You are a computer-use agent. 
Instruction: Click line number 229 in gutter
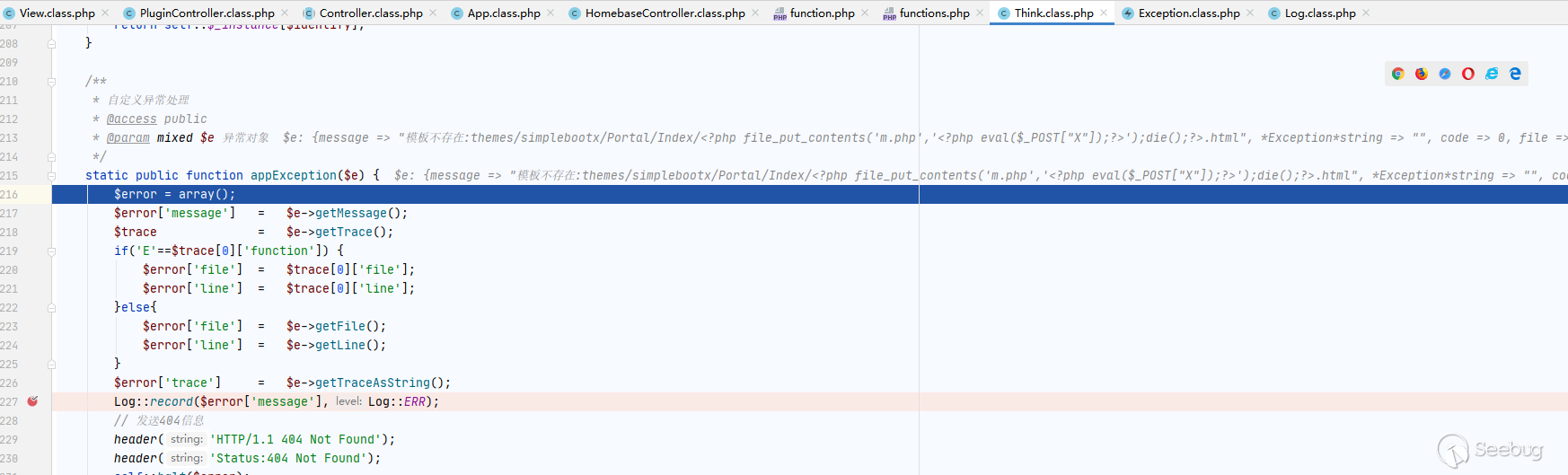click(9, 439)
